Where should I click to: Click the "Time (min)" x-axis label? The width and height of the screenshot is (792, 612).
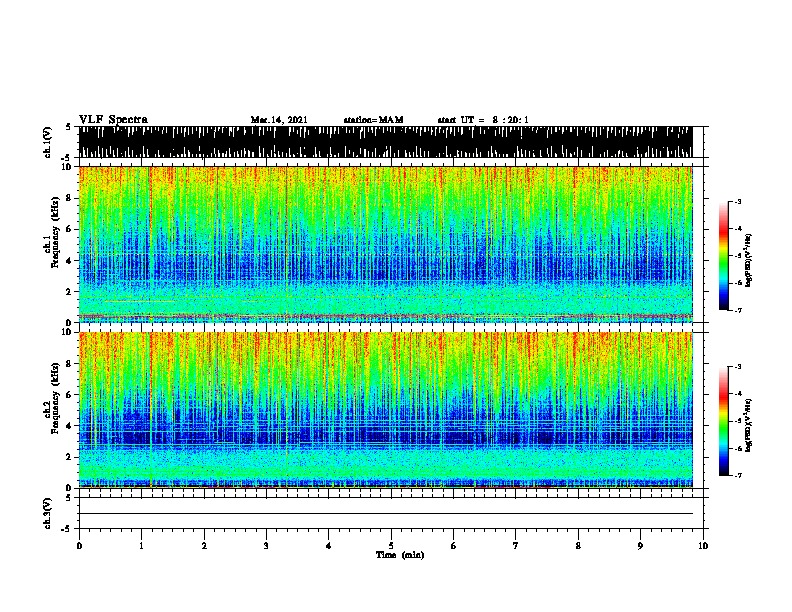(x=400, y=555)
